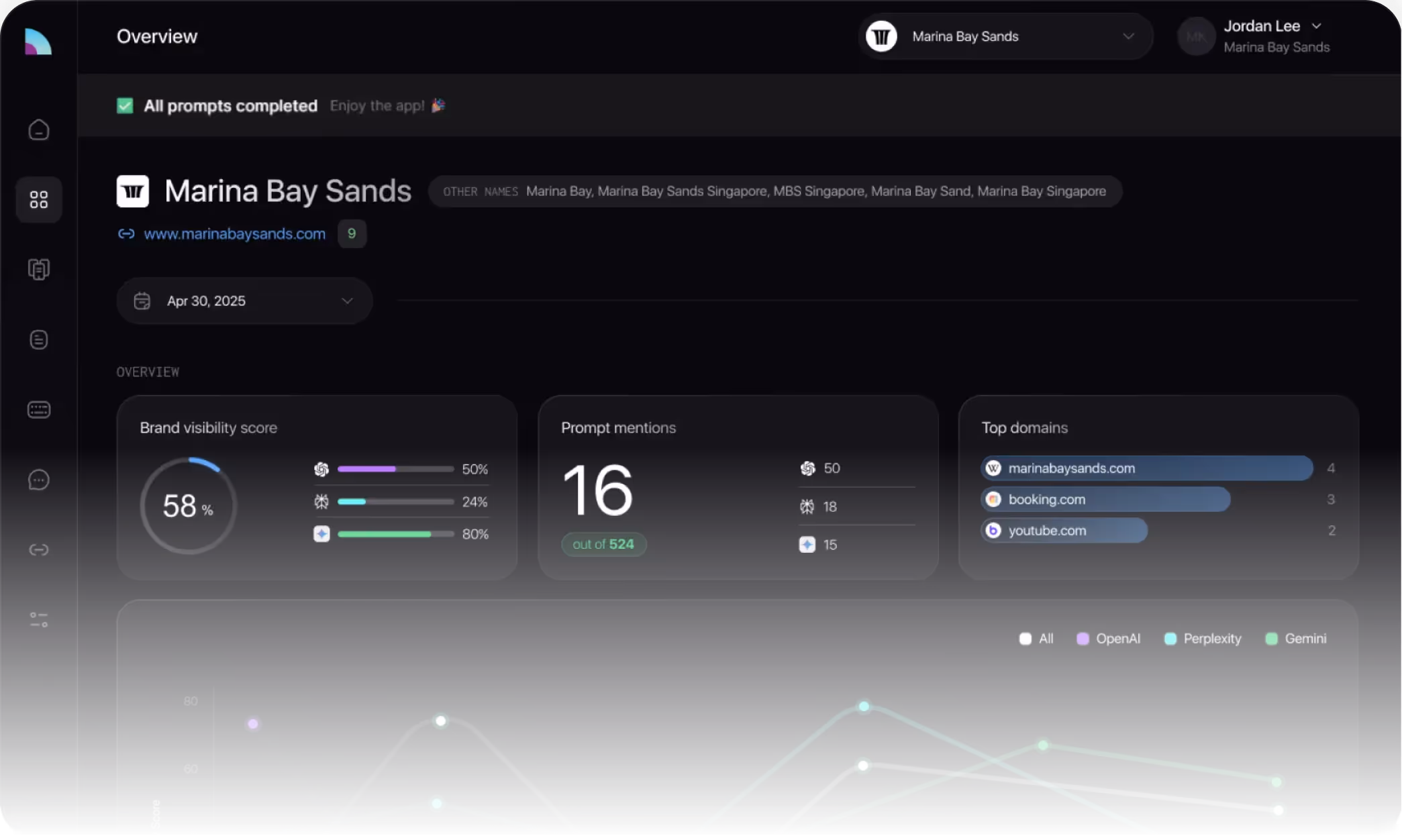
Task: Open the chat bubble icon in sidebar
Action: tap(39, 480)
